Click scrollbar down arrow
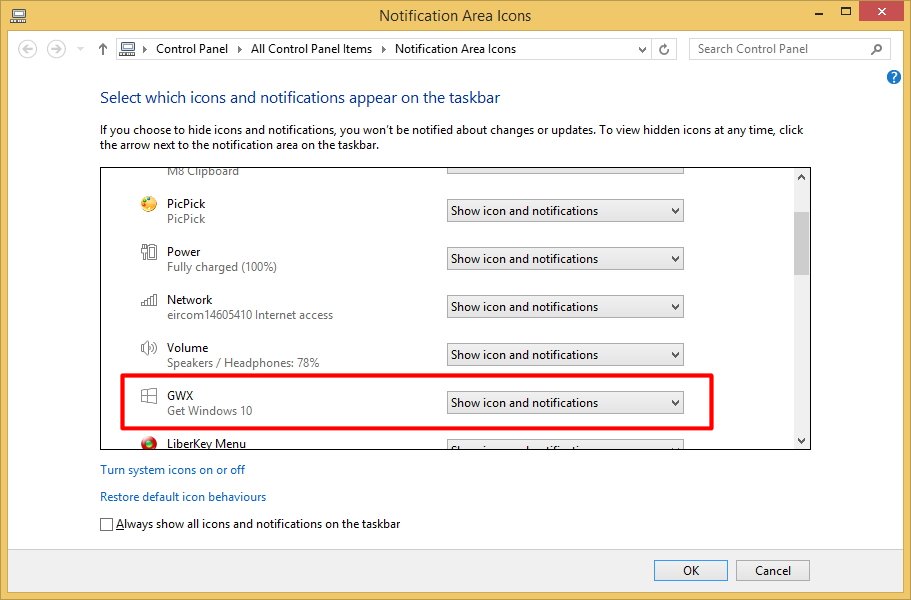The height and width of the screenshot is (600, 911). [802, 441]
